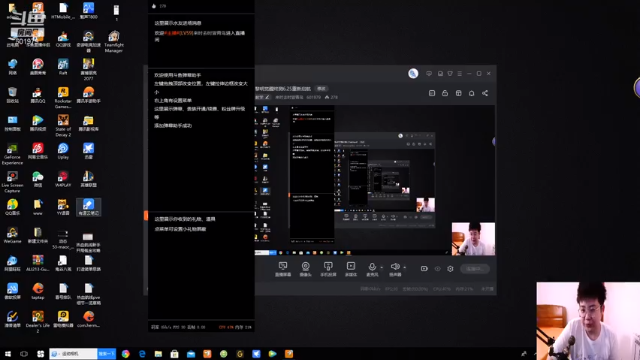Open Mail app from taskbar

pyautogui.click(x=191, y=354)
